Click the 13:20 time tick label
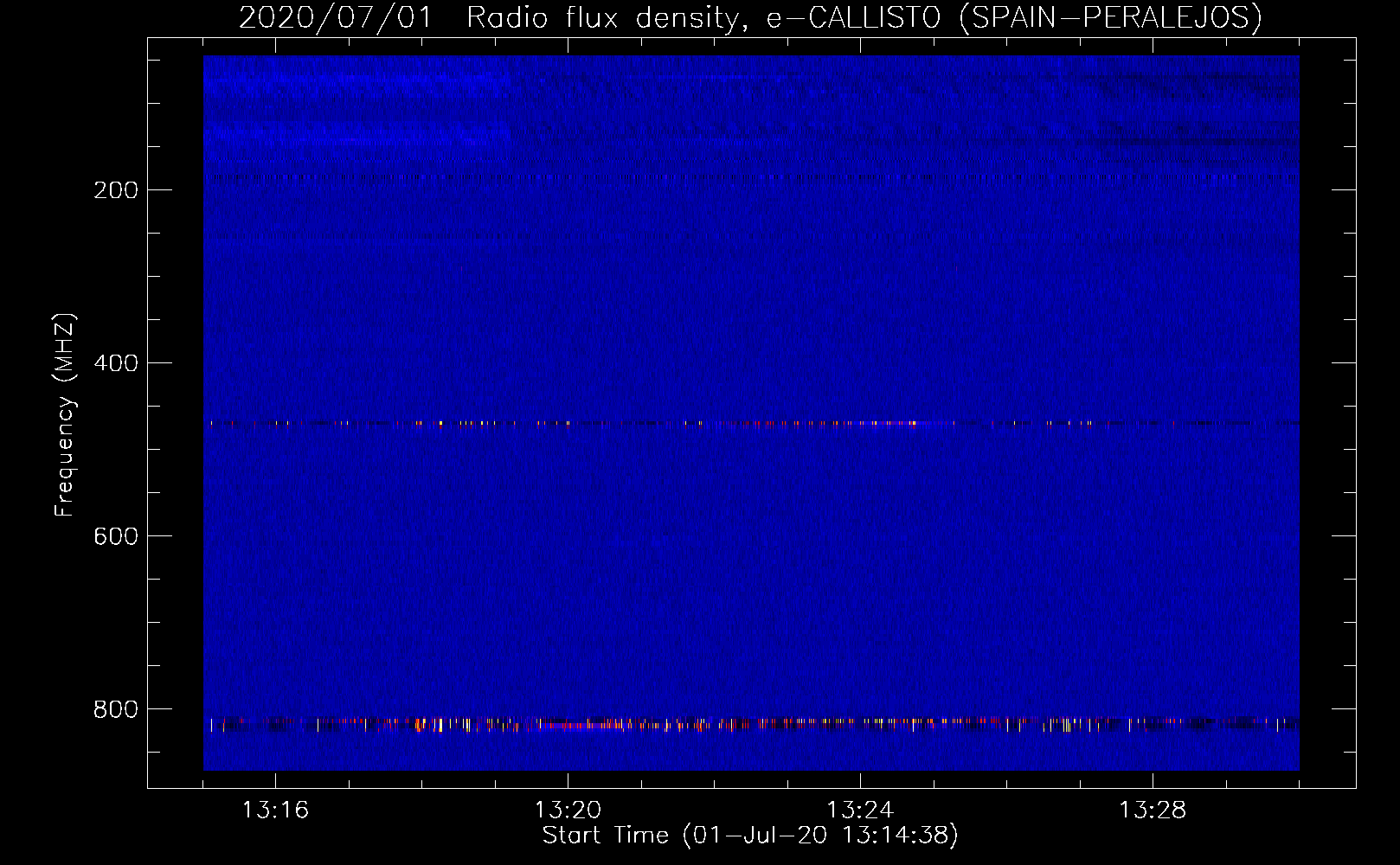This screenshot has width=1400, height=865. tap(568, 811)
